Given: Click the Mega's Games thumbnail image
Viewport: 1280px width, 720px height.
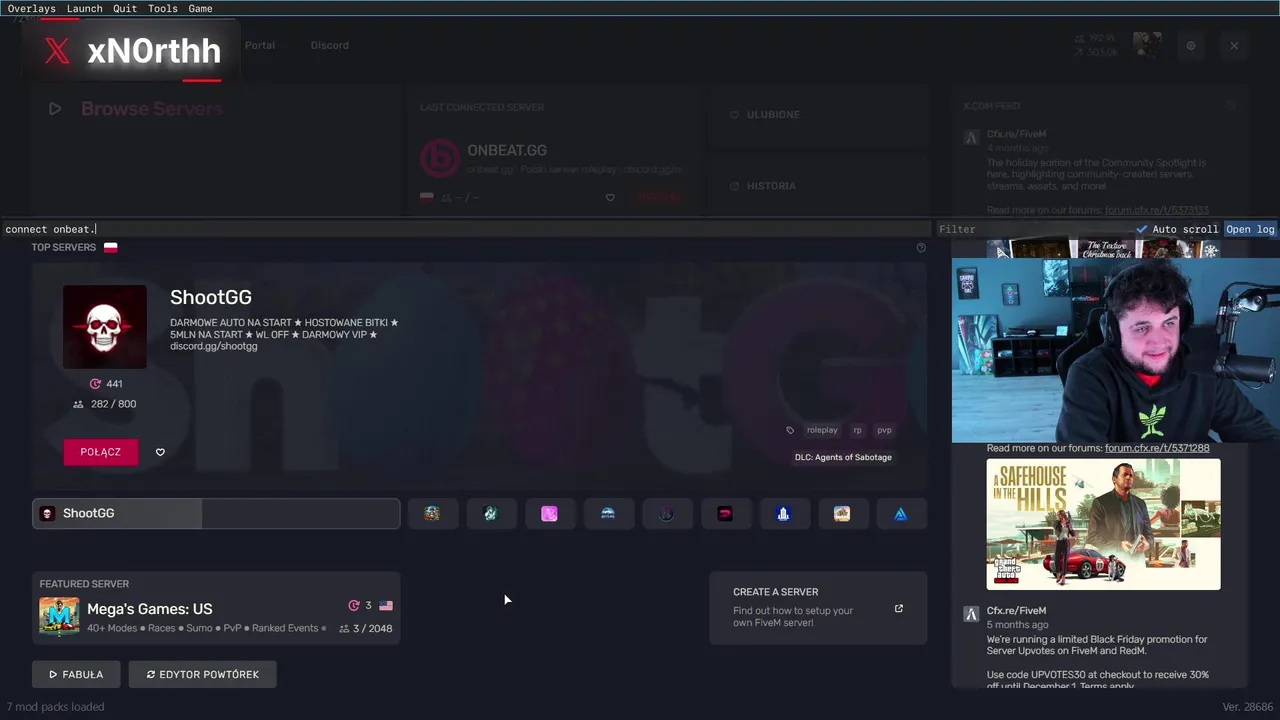Looking at the screenshot, I should tap(59, 616).
